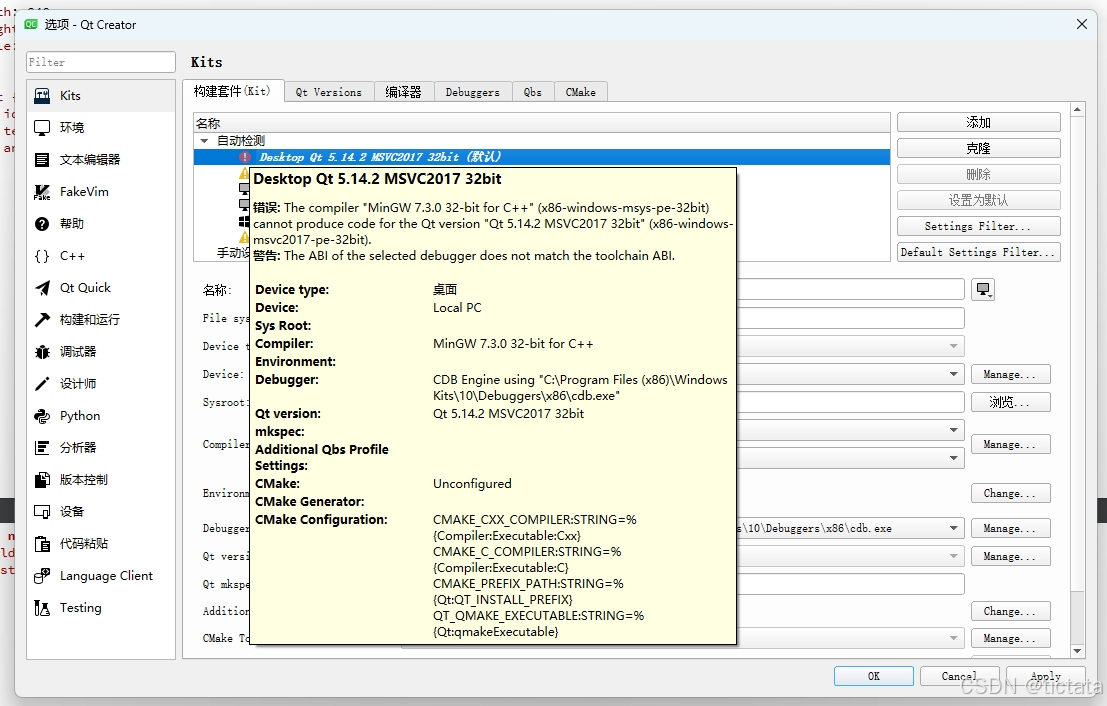
Task: Click the 克隆 button
Action: point(978,147)
